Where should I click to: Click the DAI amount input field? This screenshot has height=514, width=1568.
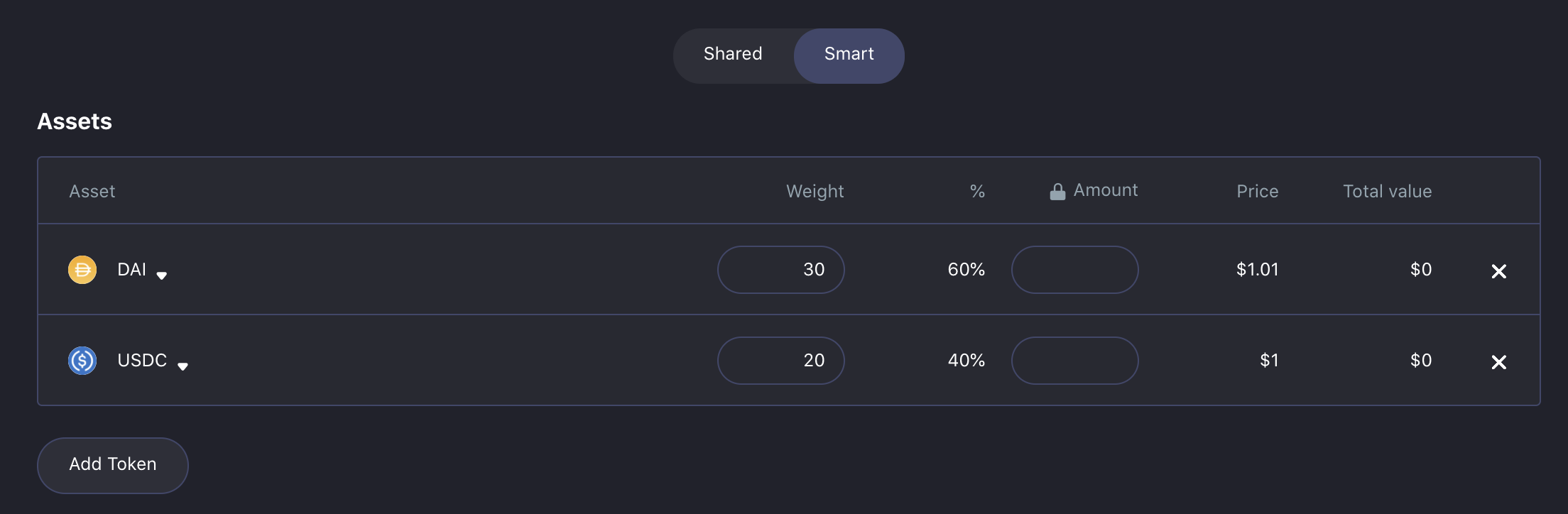pyautogui.click(x=1074, y=270)
